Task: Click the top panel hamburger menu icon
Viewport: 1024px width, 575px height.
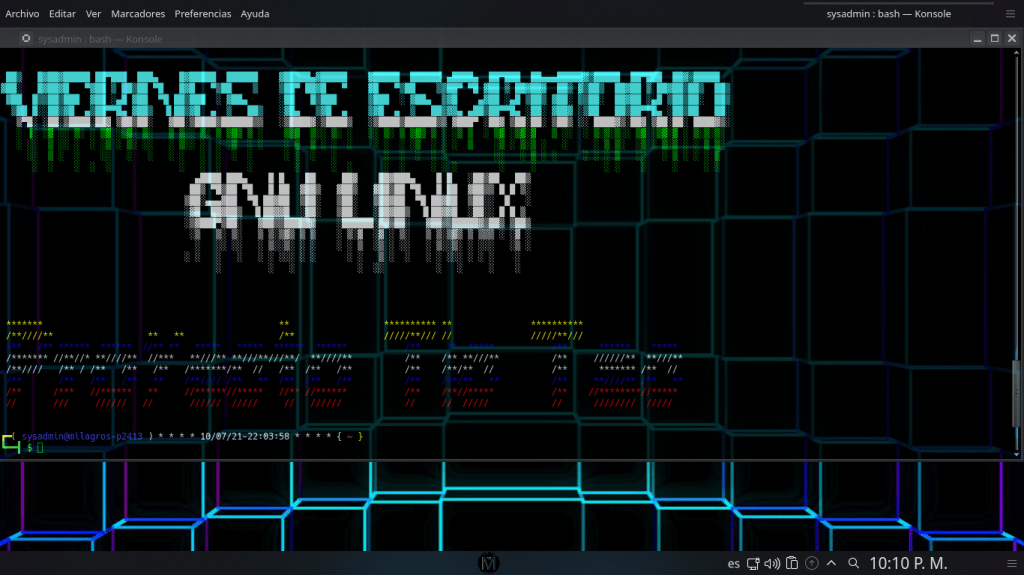Action: [x=1010, y=14]
